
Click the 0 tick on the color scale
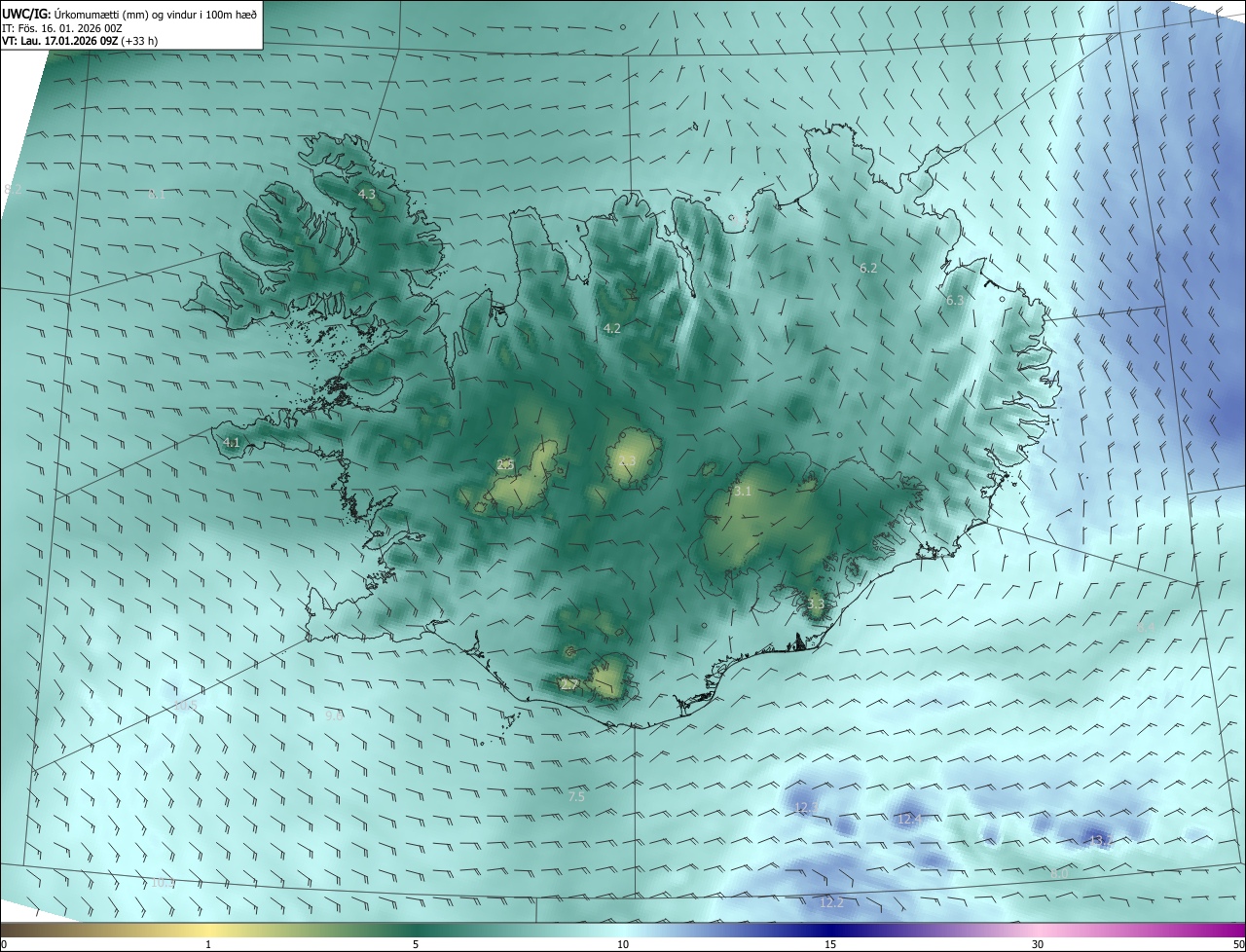point(4,944)
